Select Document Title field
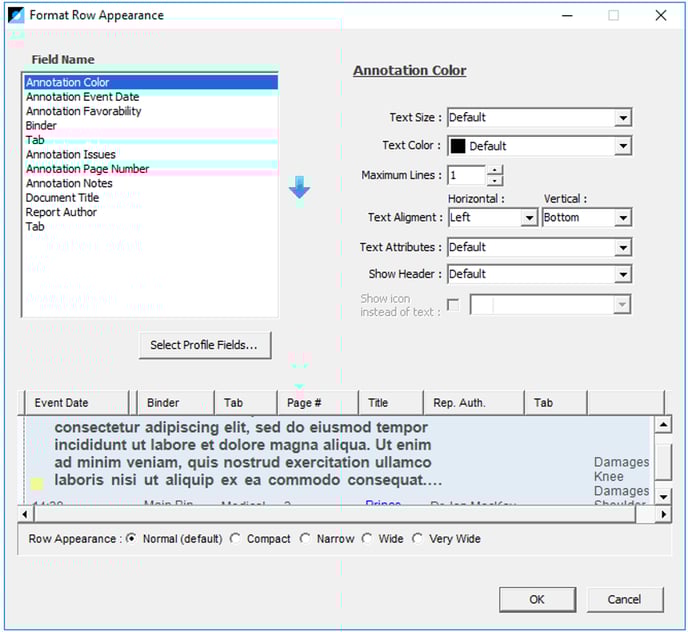The image size is (688, 632). [151, 198]
